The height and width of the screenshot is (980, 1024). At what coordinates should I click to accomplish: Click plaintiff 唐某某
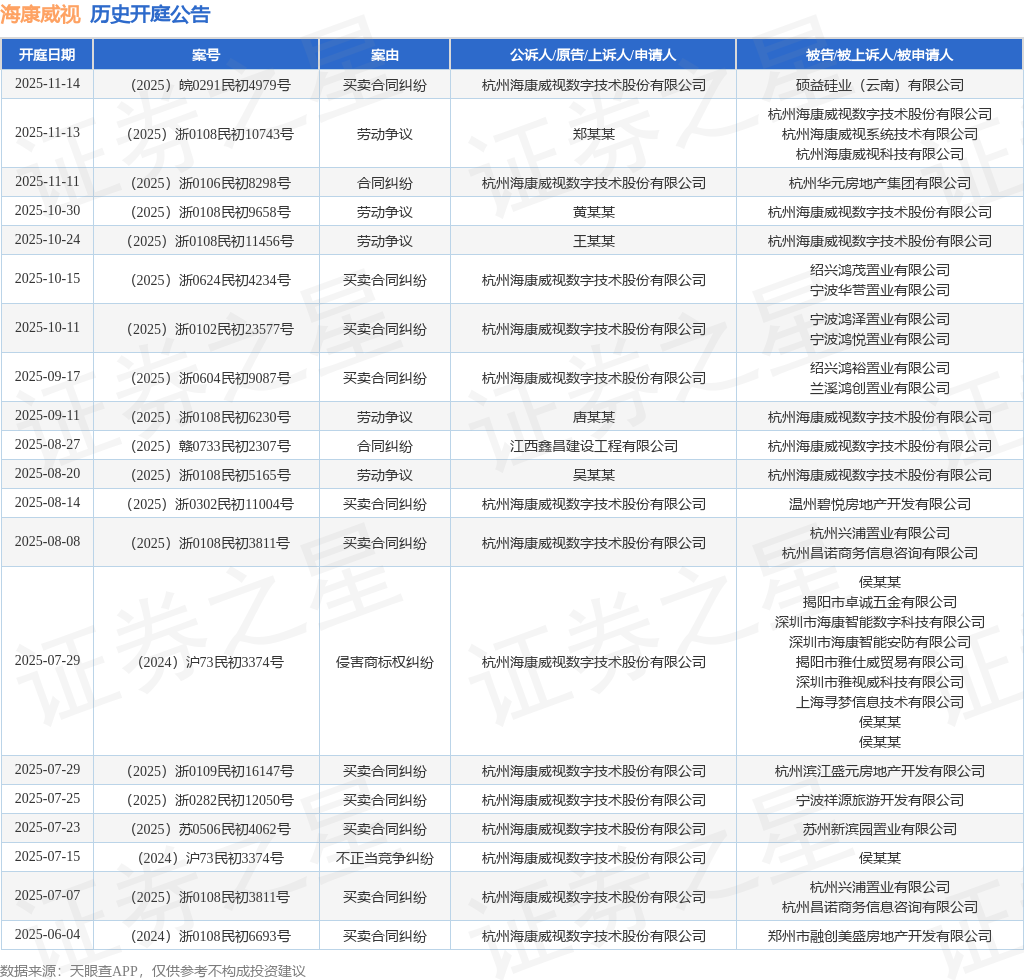pos(594,417)
